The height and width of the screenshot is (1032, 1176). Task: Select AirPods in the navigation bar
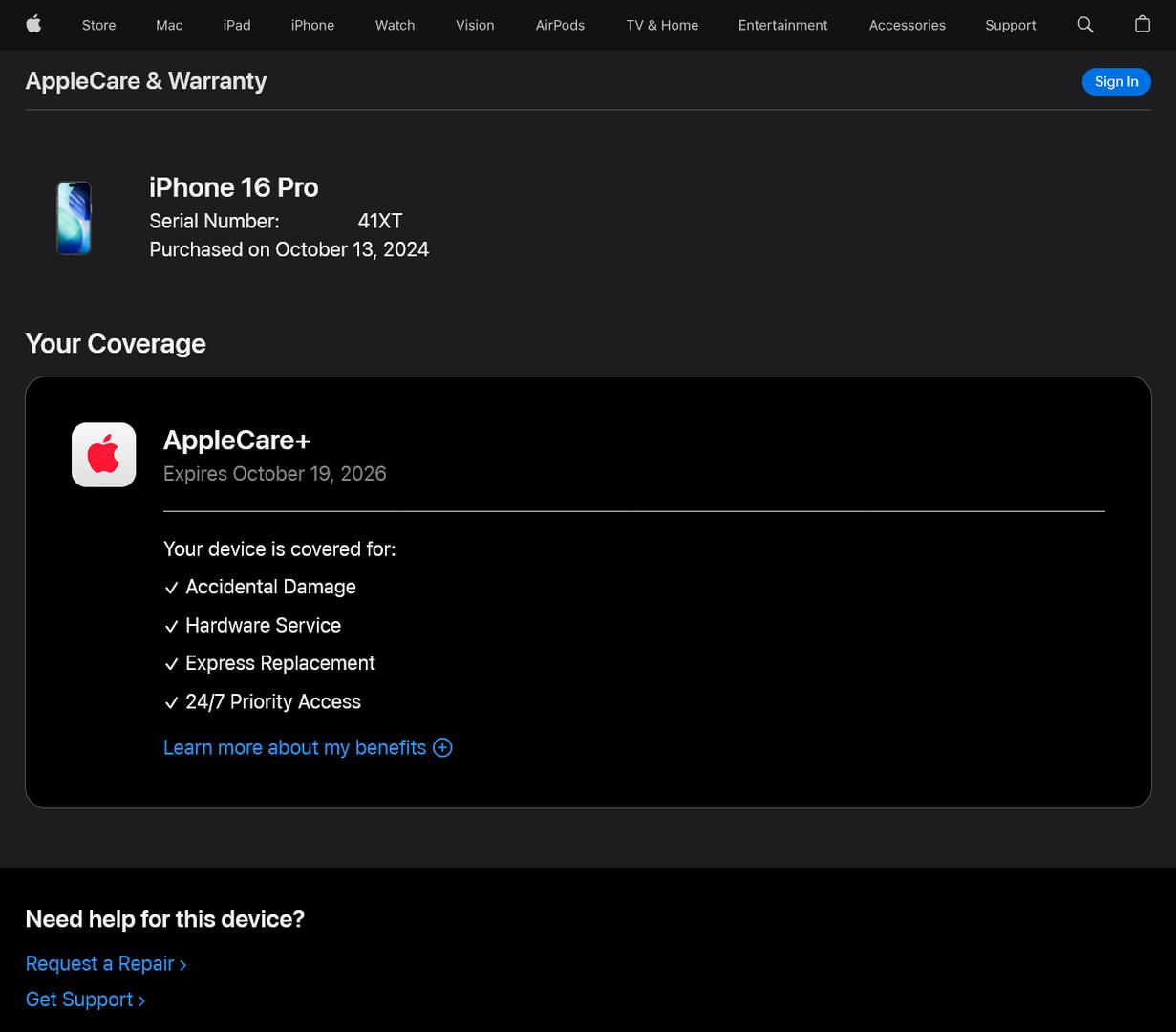click(x=560, y=25)
